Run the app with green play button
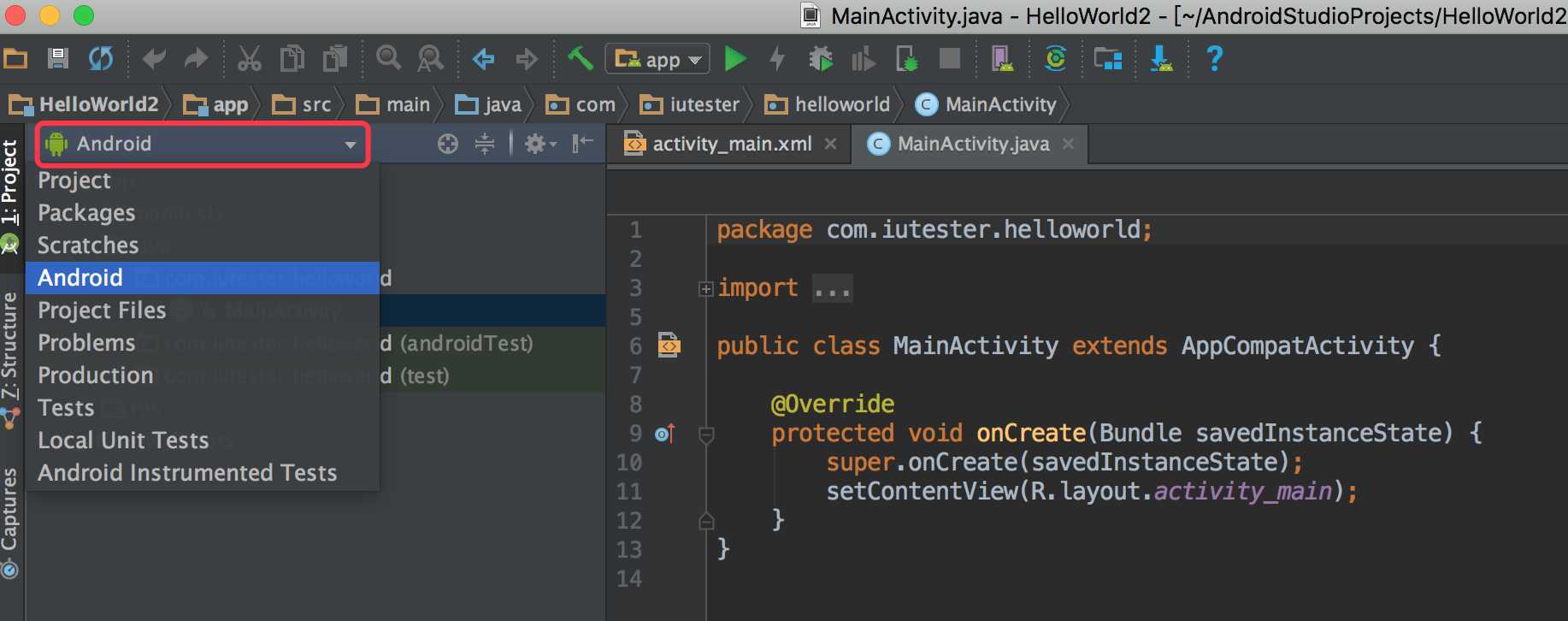This screenshot has width=1568, height=621. [x=735, y=59]
